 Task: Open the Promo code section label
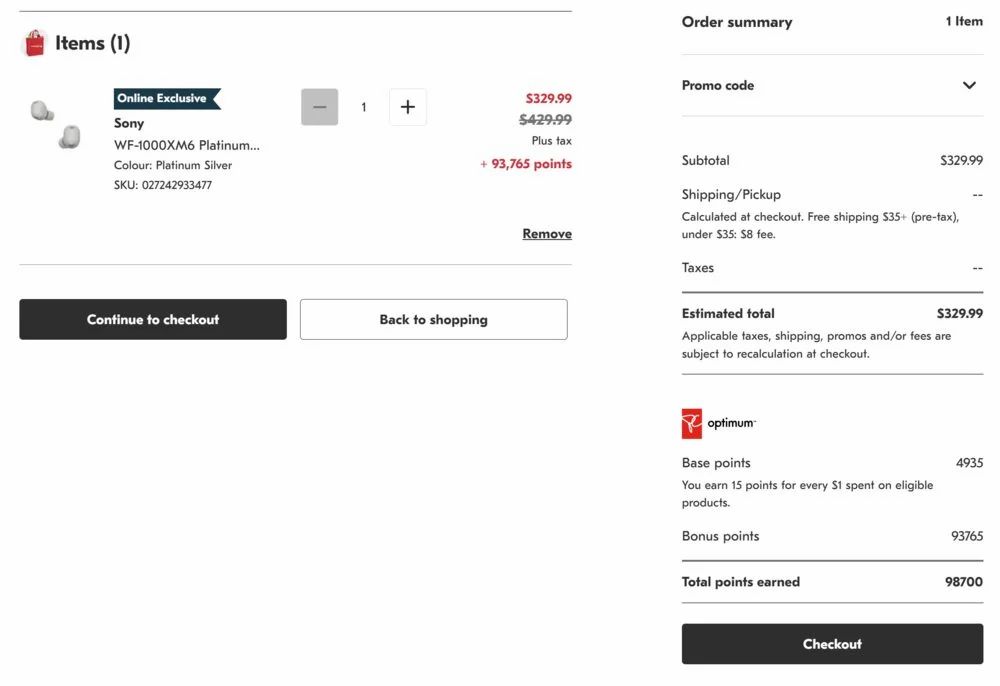click(x=717, y=85)
